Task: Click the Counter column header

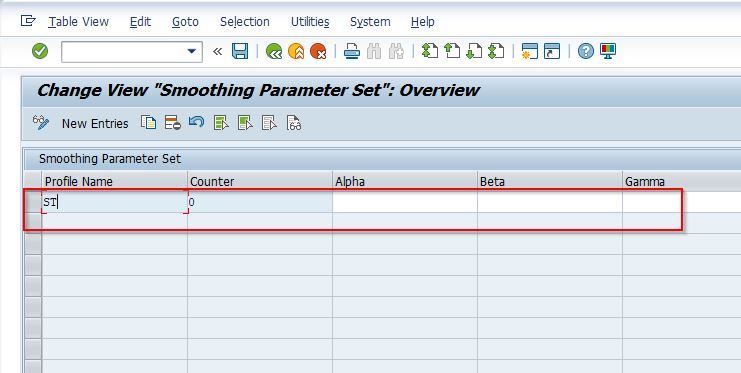Action: coord(260,182)
